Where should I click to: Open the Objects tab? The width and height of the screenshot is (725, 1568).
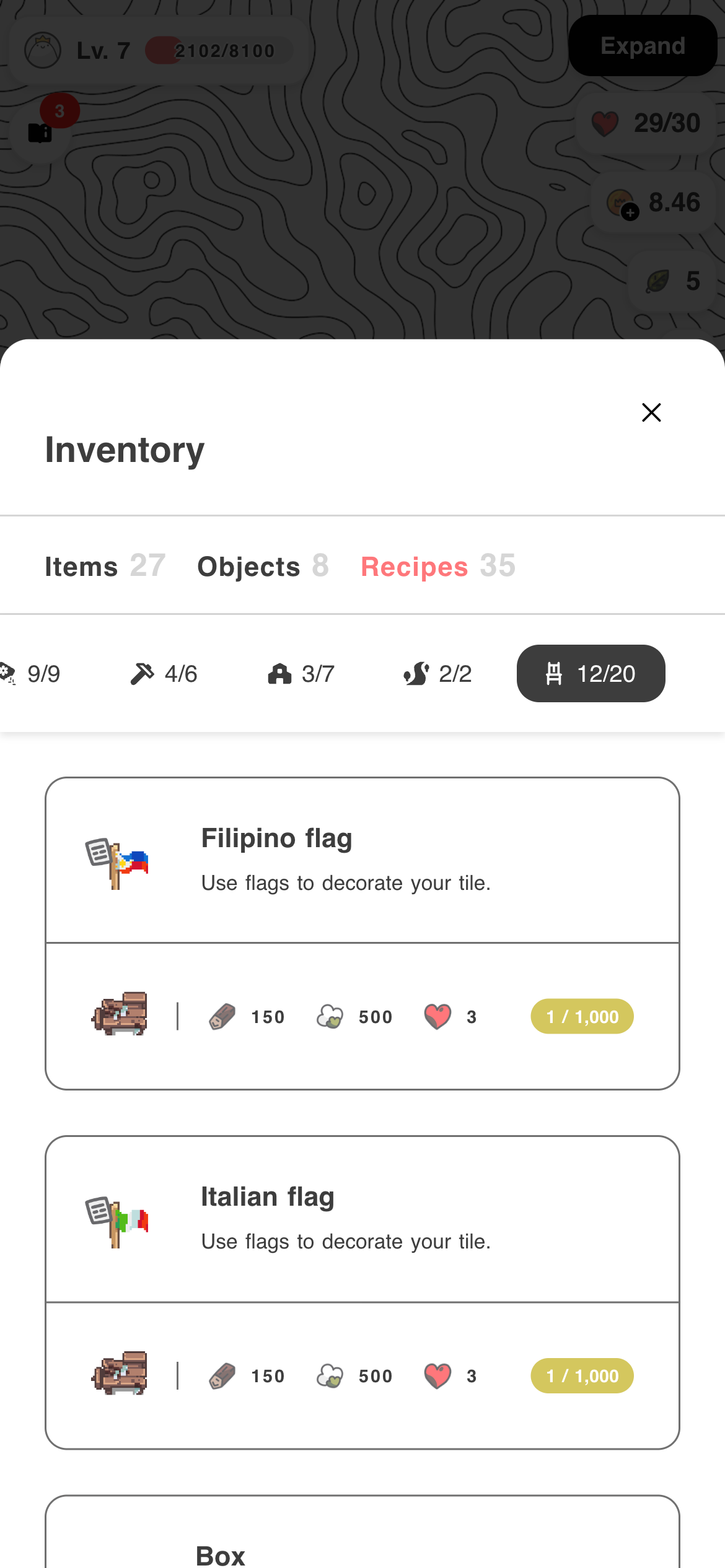tap(263, 566)
